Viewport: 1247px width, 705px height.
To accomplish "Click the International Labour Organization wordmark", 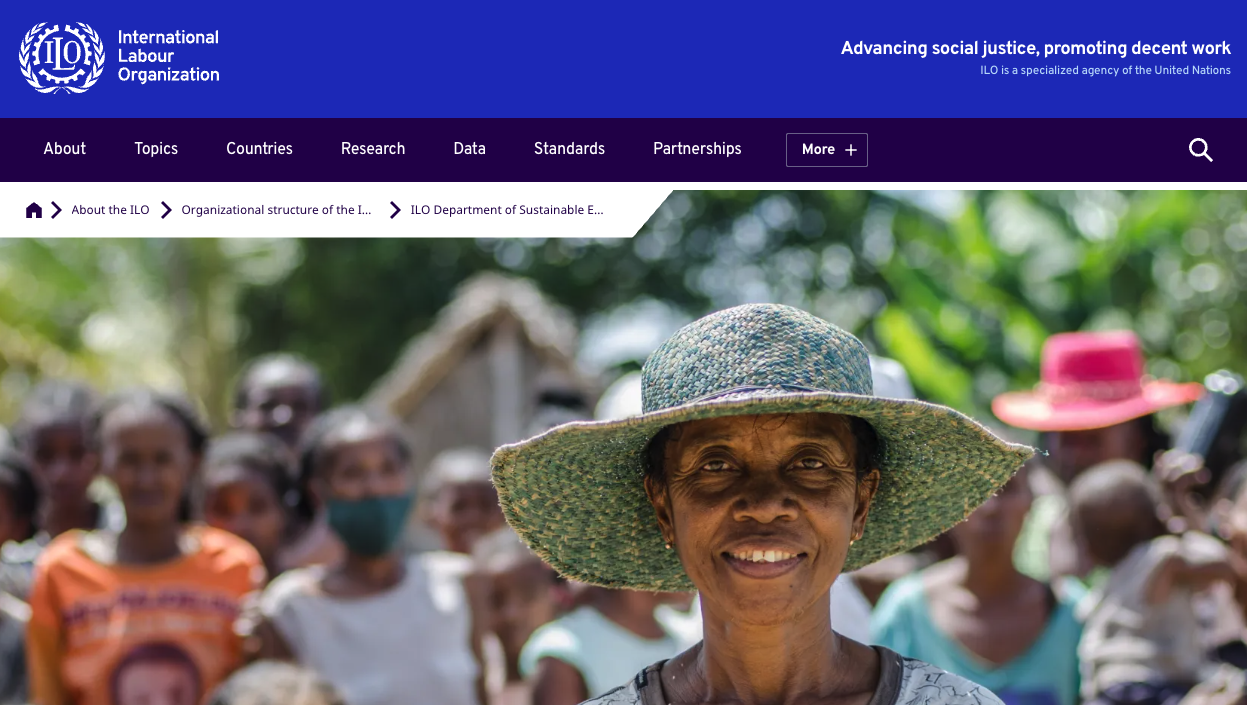I will [x=168, y=56].
